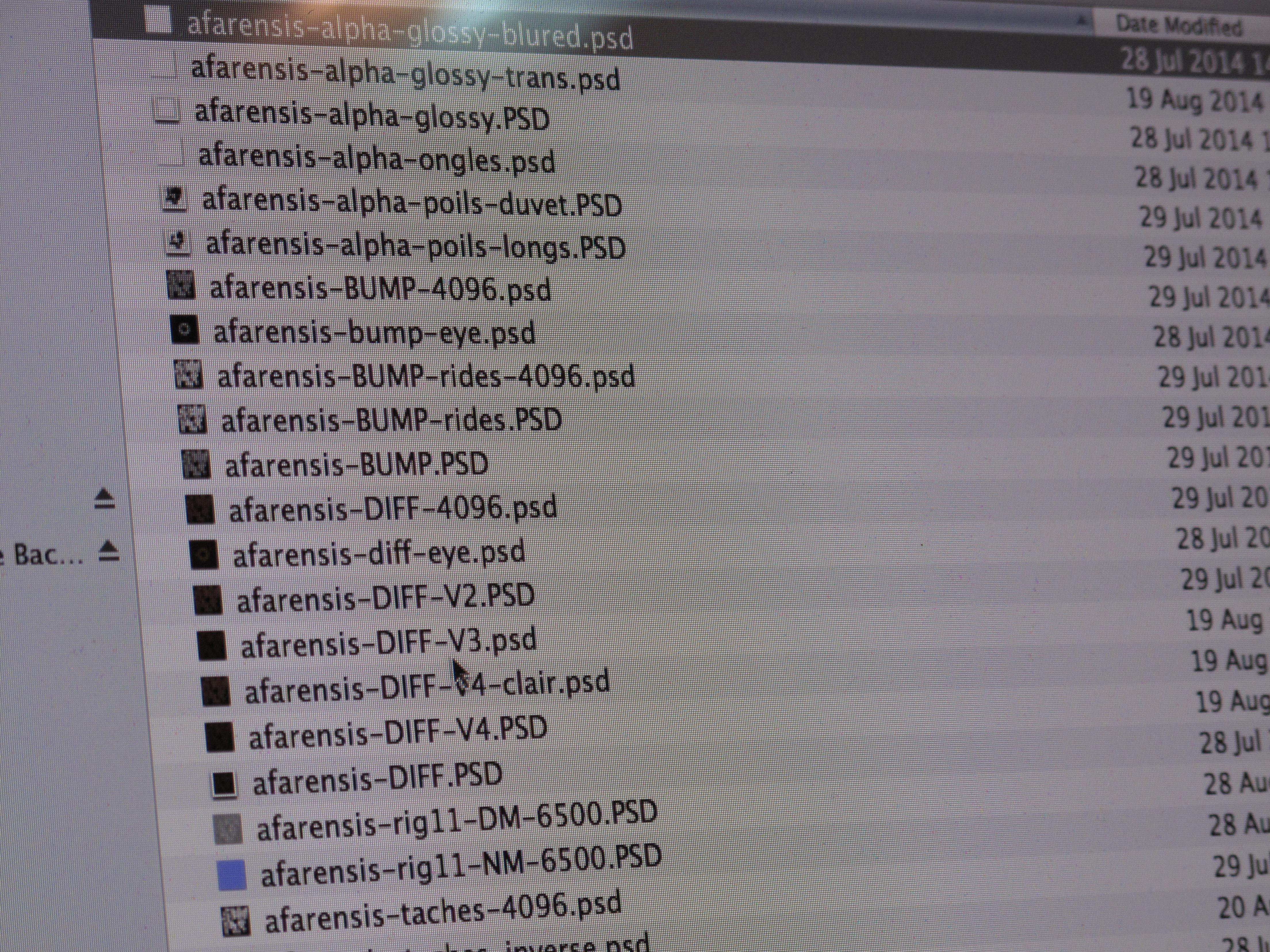1270x952 pixels.
Task: Select file afarensis-BUMP.PSD
Action: tap(357, 464)
